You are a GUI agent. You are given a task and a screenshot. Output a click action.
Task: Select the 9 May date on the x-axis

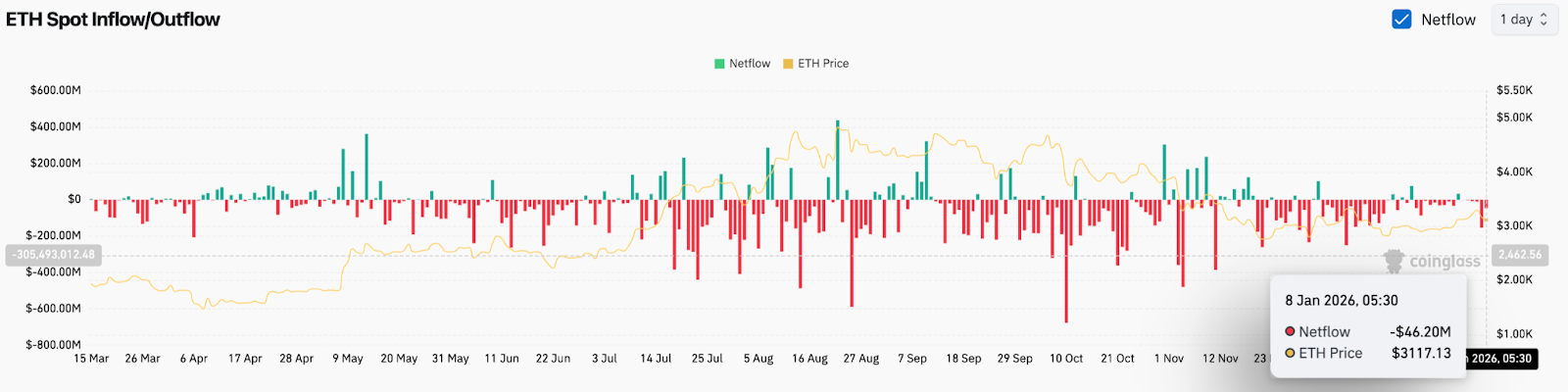click(347, 359)
